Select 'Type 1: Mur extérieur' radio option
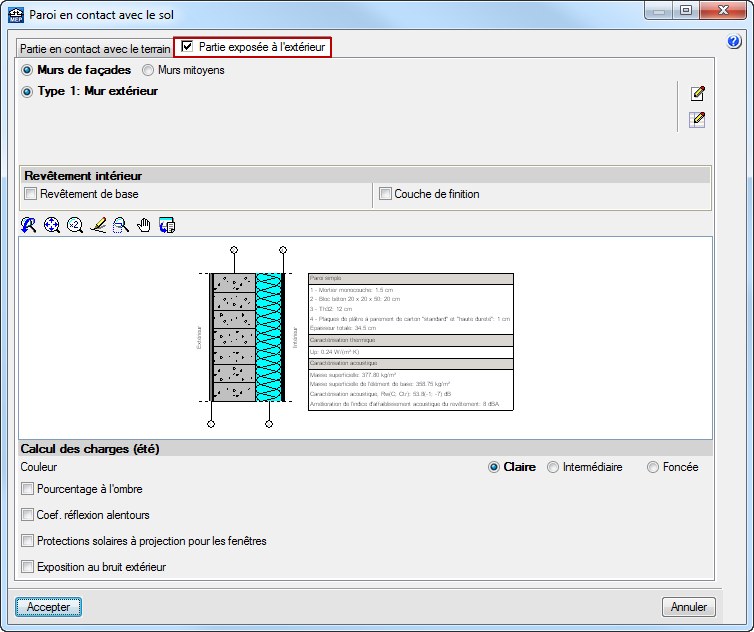This screenshot has width=754, height=632. [27, 91]
